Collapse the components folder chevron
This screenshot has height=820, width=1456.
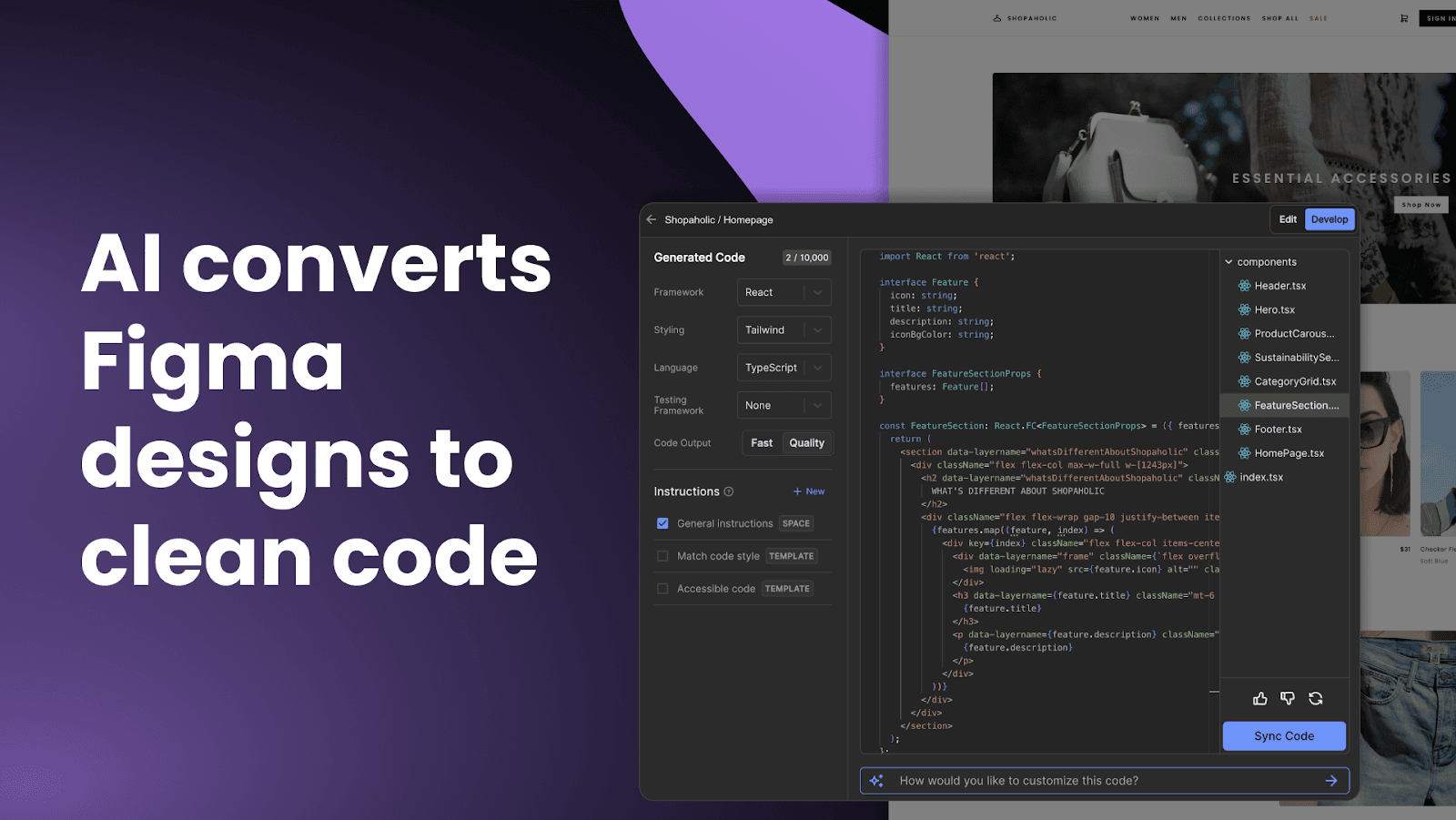point(1228,262)
